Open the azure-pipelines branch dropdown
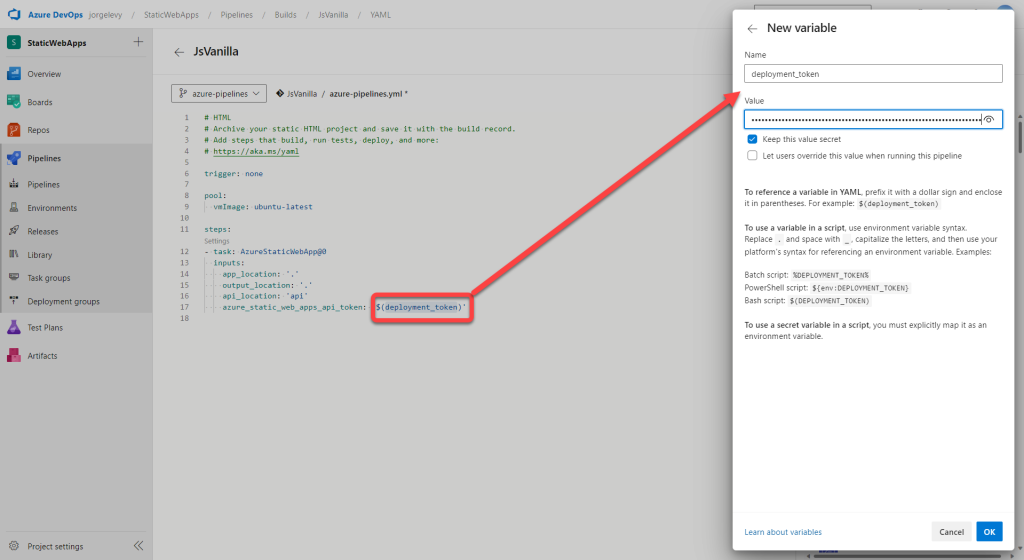The height and width of the screenshot is (560, 1024). pyautogui.click(x=219, y=93)
